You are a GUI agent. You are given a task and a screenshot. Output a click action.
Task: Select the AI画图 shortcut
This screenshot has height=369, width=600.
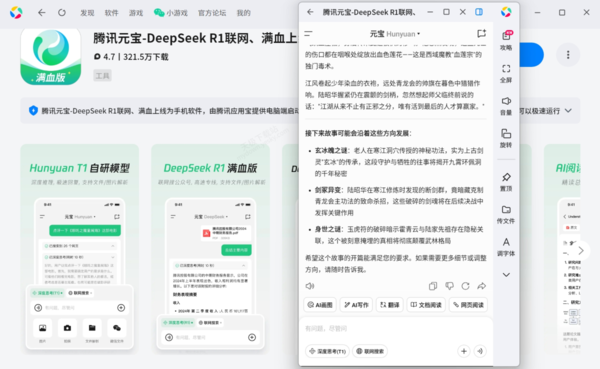pos(320,305)
